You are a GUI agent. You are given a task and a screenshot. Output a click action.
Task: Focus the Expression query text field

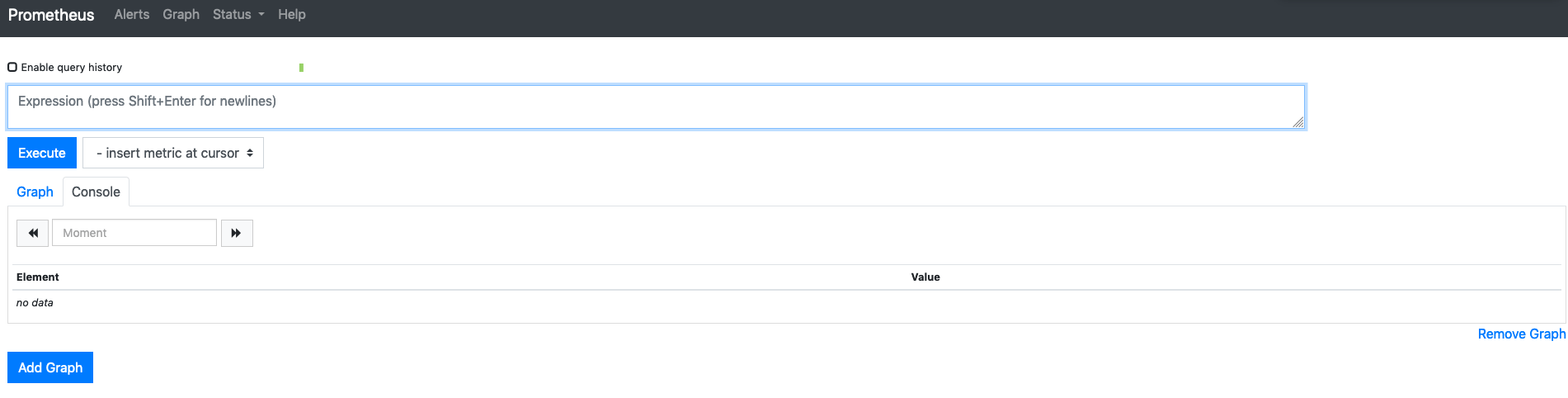point(656,107)
